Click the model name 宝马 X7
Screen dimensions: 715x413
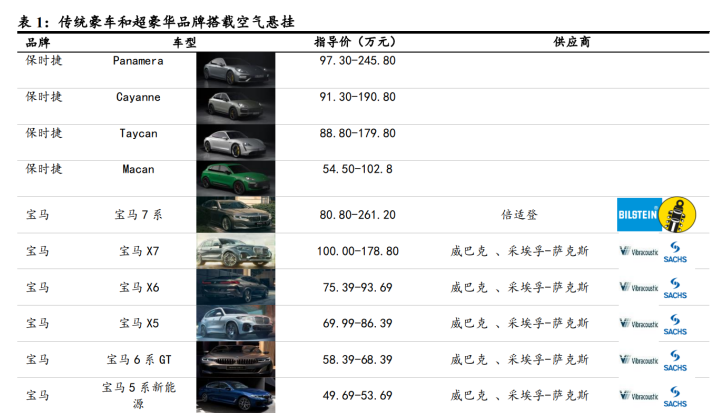[x=139, y=251]
